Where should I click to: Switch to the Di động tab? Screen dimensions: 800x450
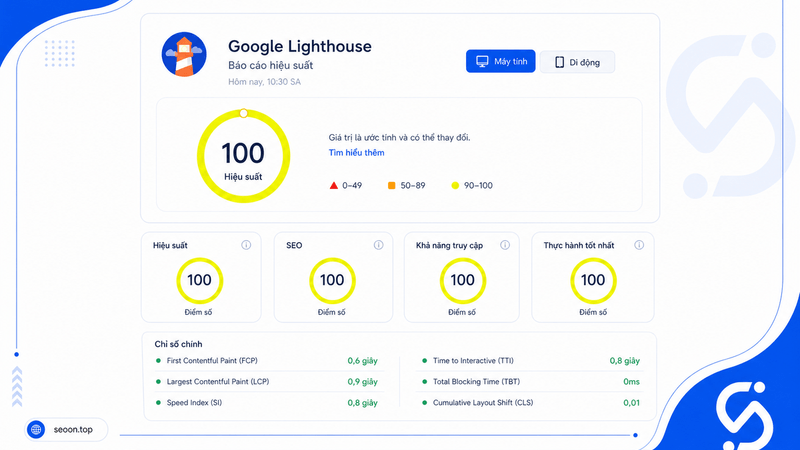tap(577, 62)
